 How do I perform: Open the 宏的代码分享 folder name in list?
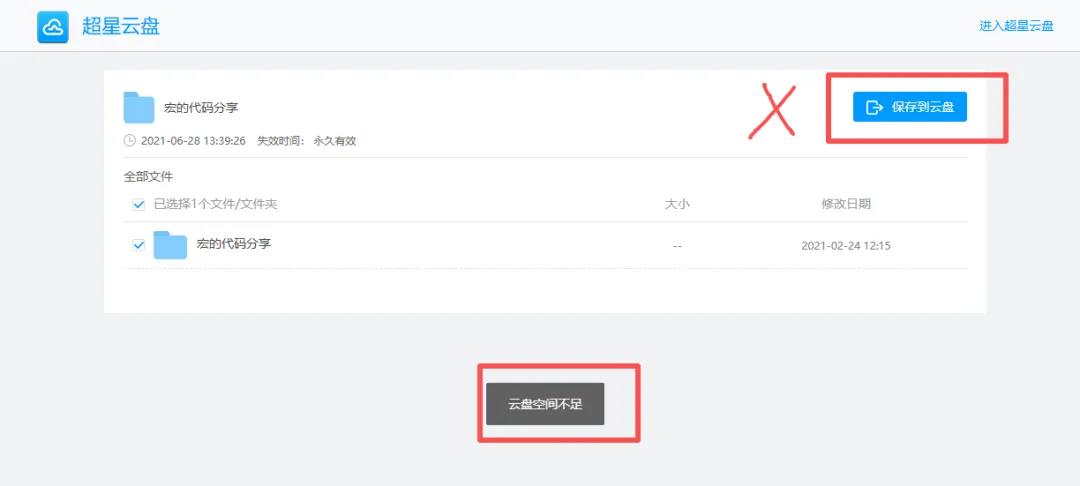(x=233, y=244)
